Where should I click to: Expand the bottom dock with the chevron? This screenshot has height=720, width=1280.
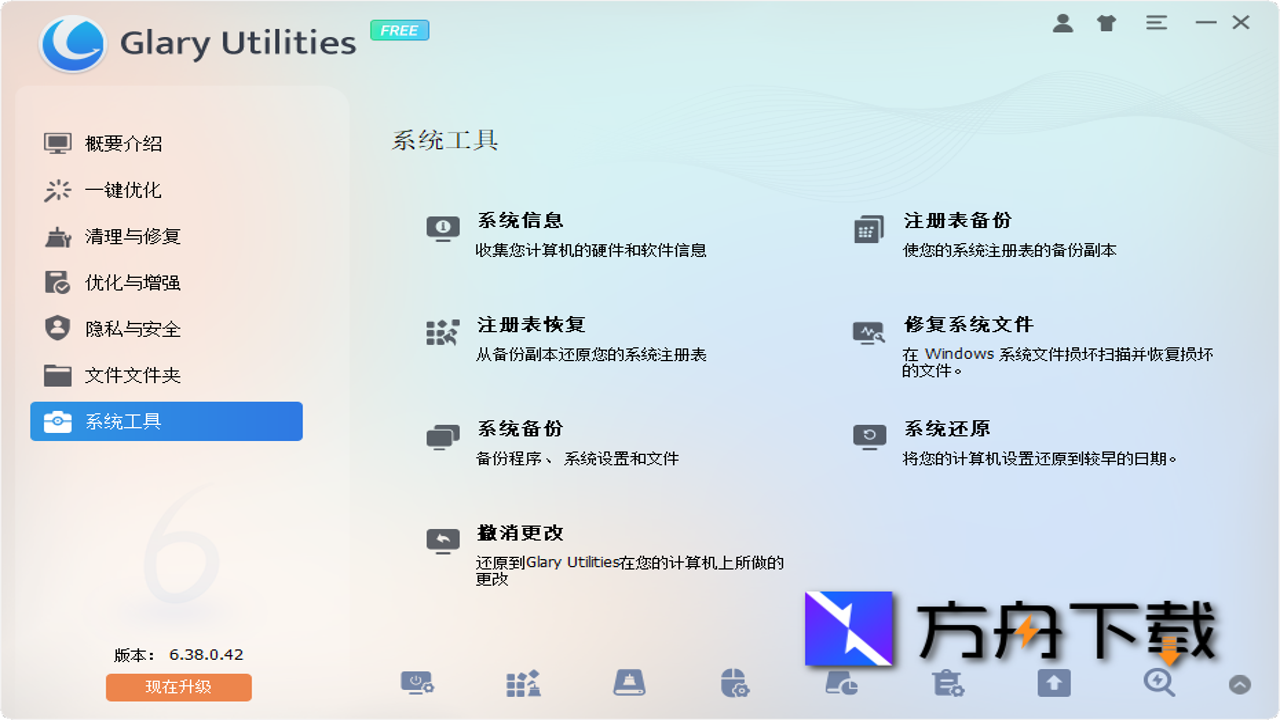point(1239,685)
